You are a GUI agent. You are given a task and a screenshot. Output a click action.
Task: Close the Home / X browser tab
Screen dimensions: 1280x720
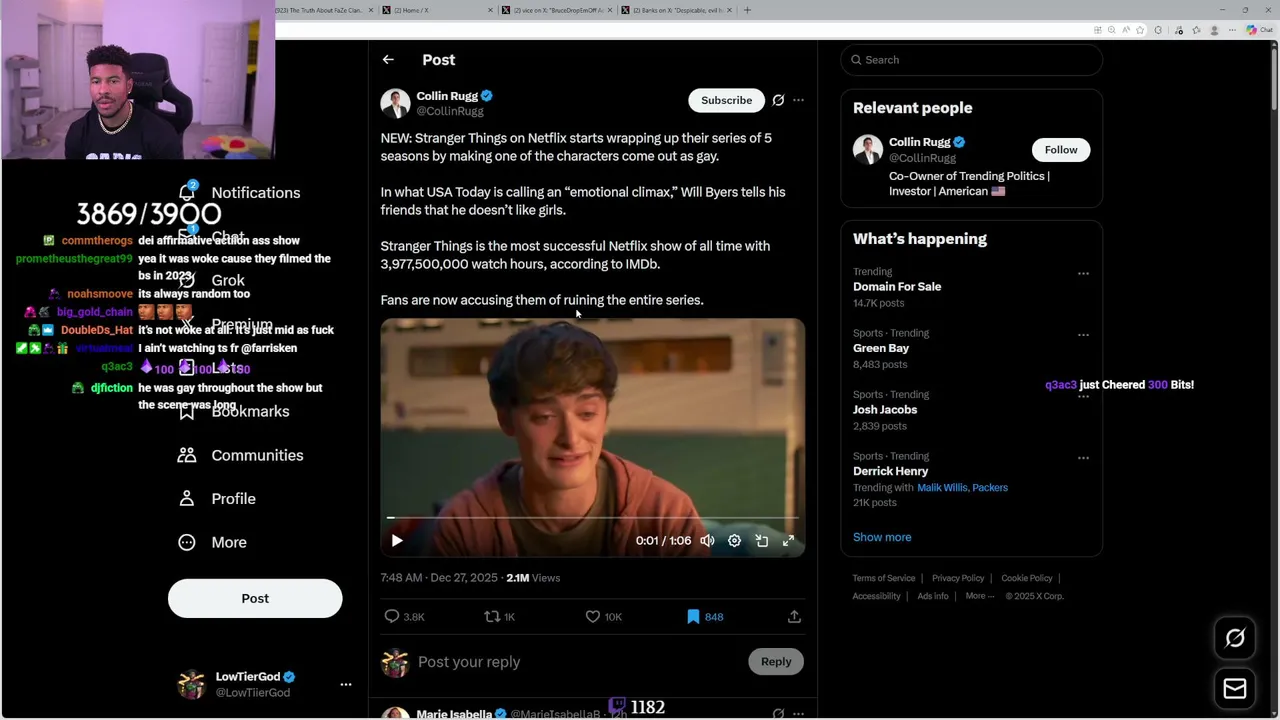pos(490,10)
